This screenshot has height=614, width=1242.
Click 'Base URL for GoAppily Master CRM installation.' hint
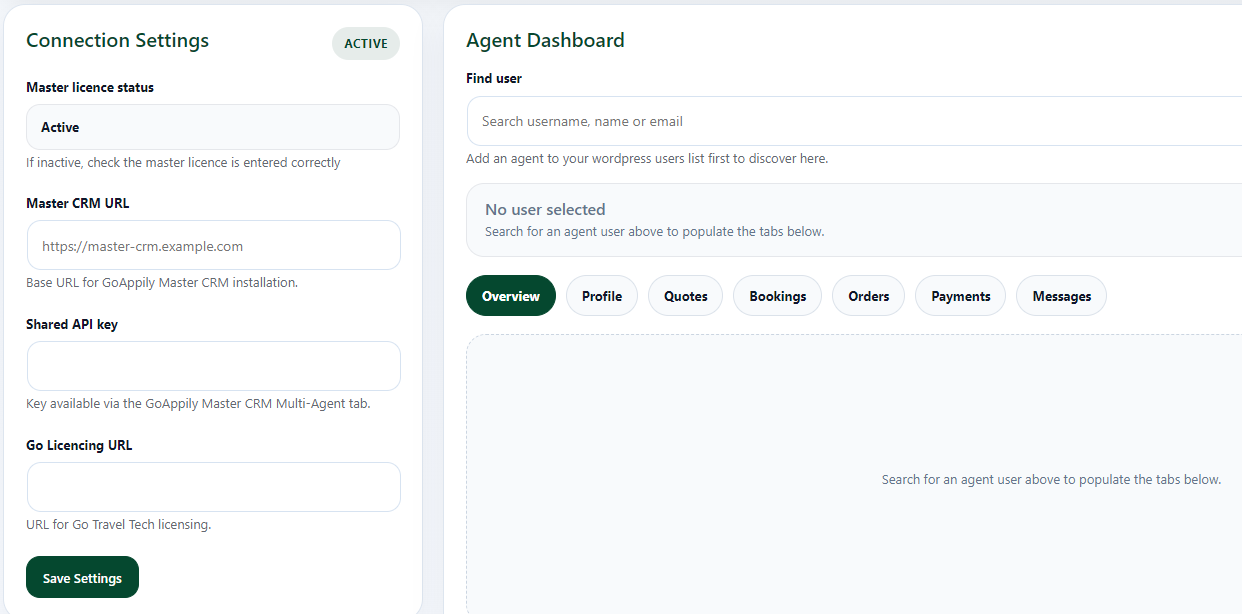(x=162, y=283)
